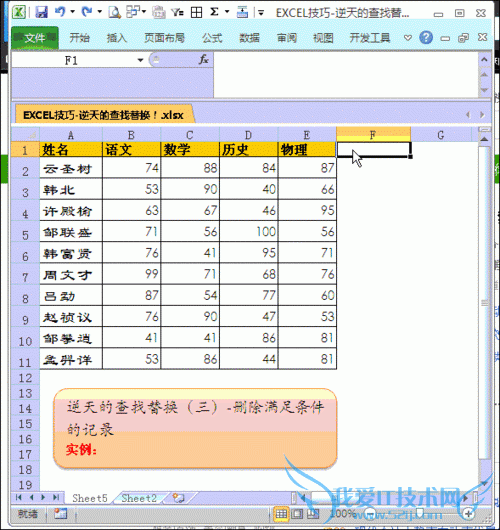Open the 公式 Formulas ribbon tab

(212, 38)
